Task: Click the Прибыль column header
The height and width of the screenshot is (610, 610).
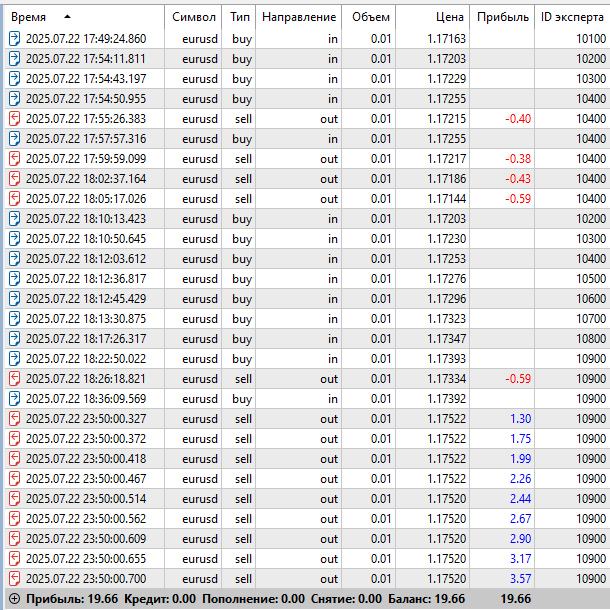Action: click(502, 17)
